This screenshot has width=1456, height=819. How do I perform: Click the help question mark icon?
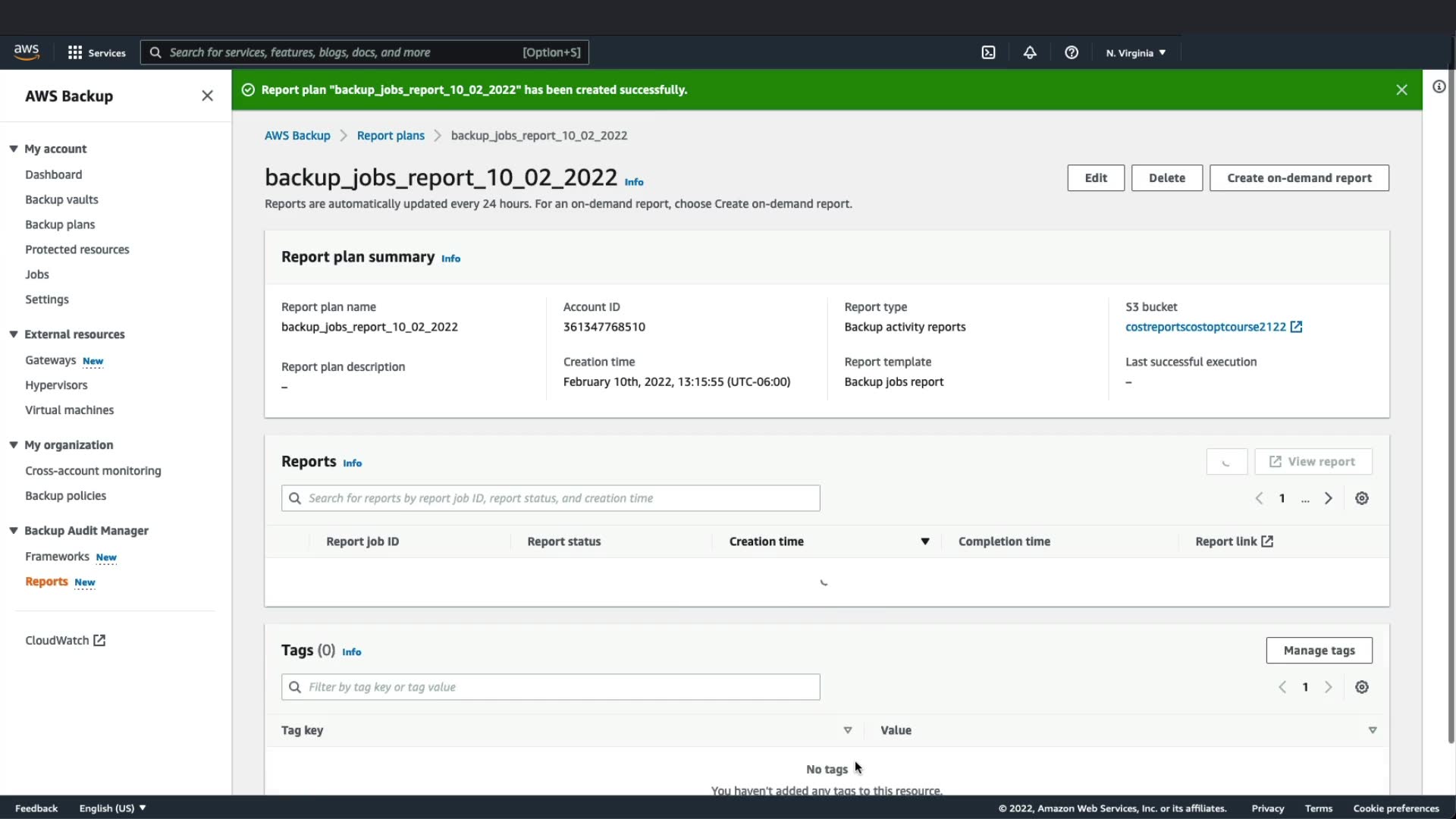(x=1072, y=52)
